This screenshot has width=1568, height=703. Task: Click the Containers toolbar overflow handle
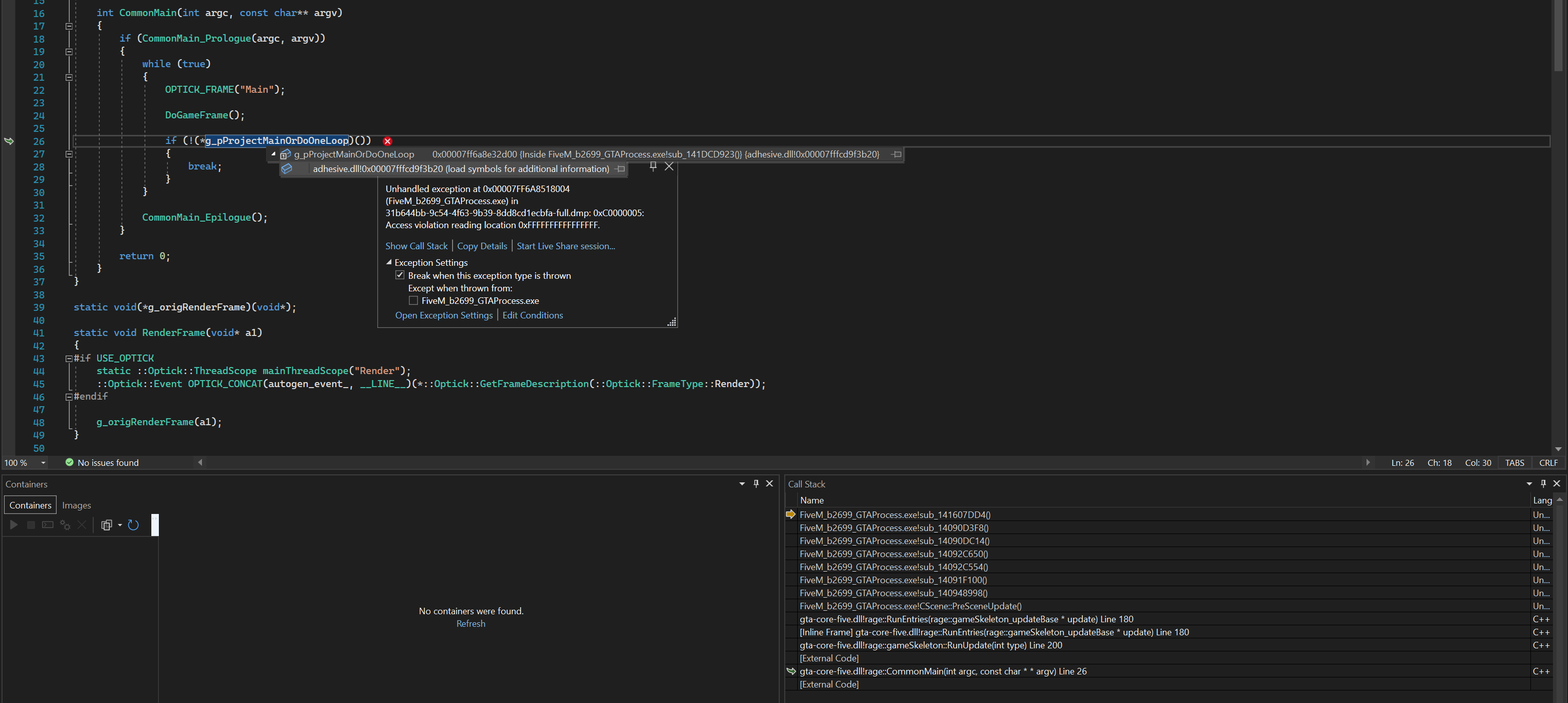(x=155, y=524)
